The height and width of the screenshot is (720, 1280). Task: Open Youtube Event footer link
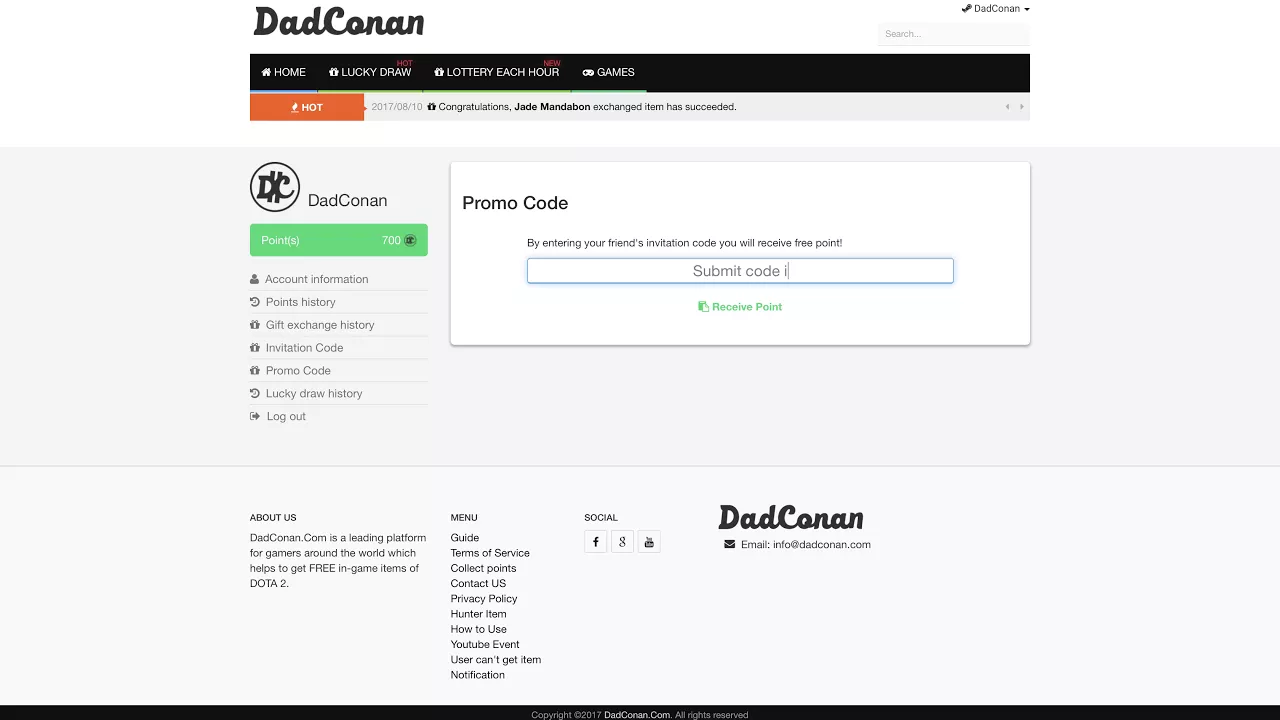tap(485, 645)
